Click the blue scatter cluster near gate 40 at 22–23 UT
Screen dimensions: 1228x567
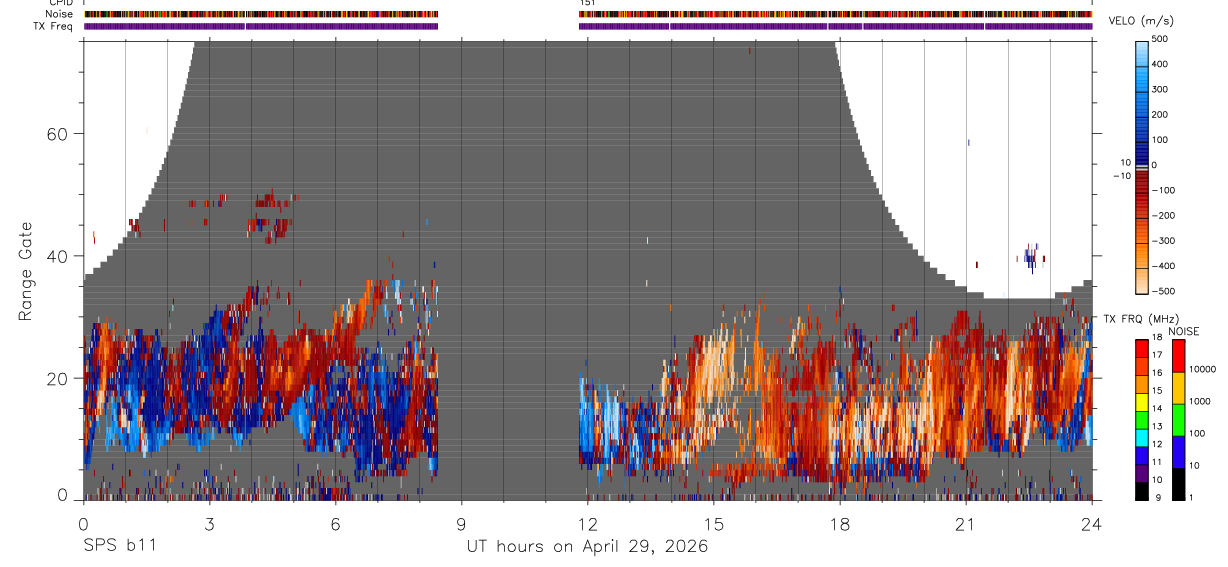pyautogui.click(x=1031, y=258)
